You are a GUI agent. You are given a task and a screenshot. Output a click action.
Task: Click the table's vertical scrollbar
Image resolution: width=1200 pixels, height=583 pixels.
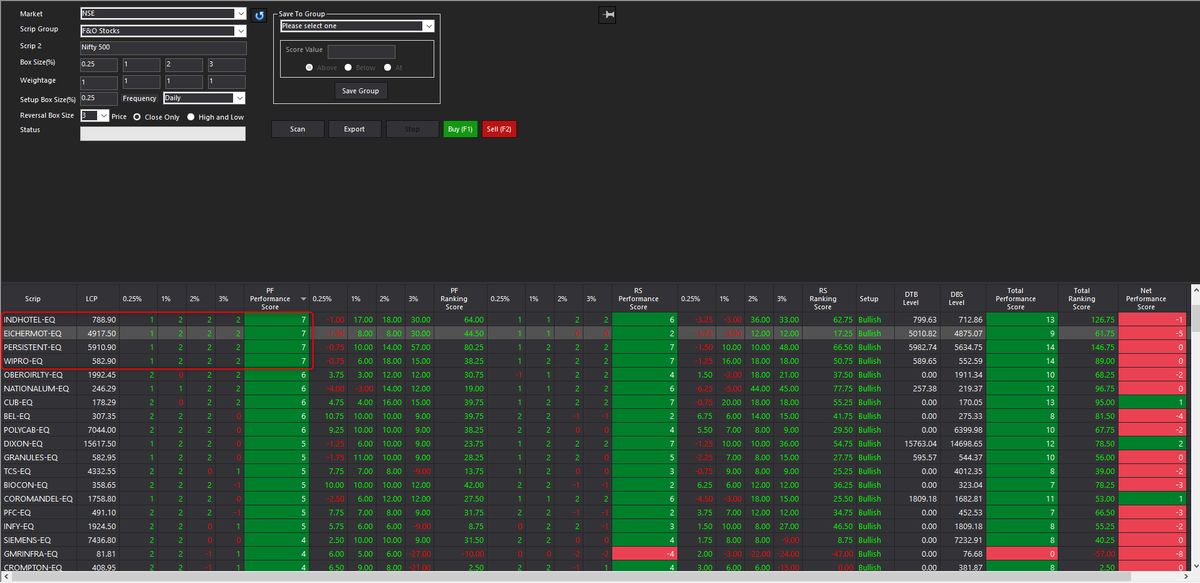tap(1194, 428)
